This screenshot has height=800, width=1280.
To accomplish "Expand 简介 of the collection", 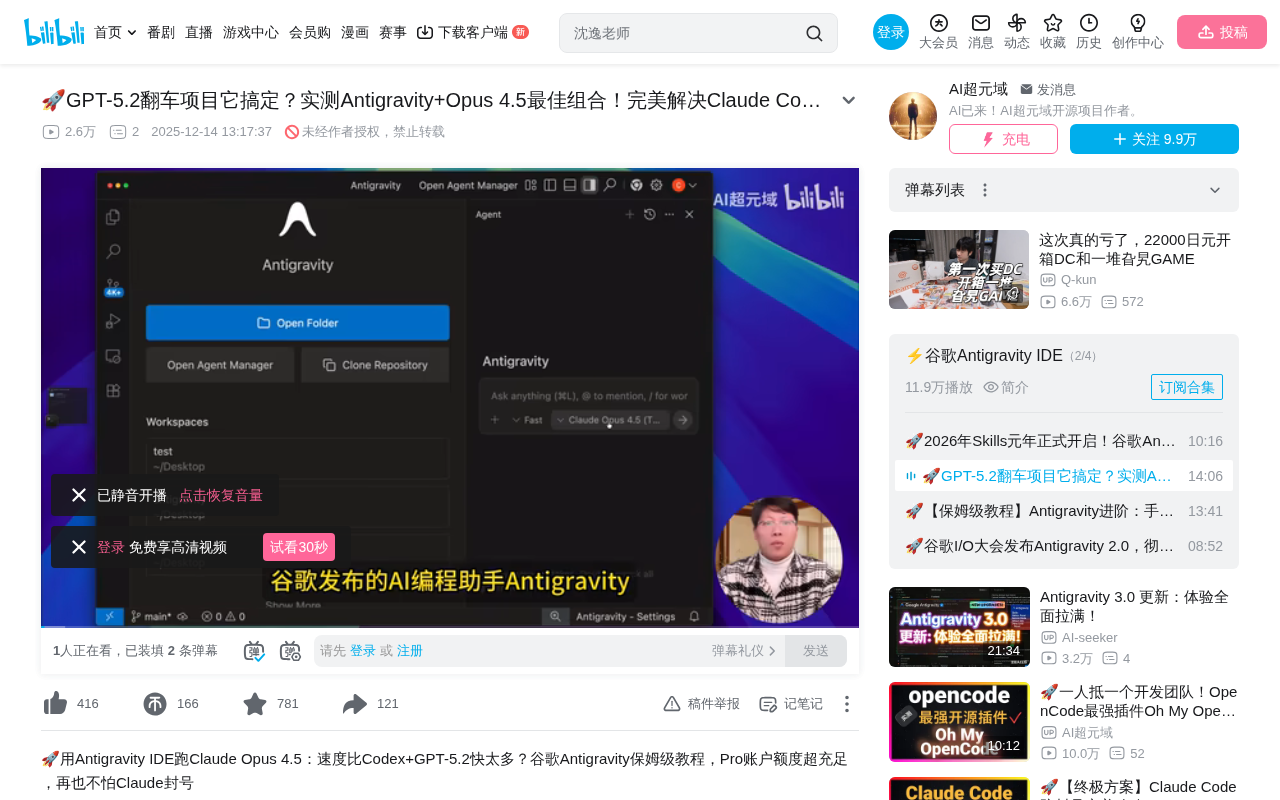I will 1006,387.
